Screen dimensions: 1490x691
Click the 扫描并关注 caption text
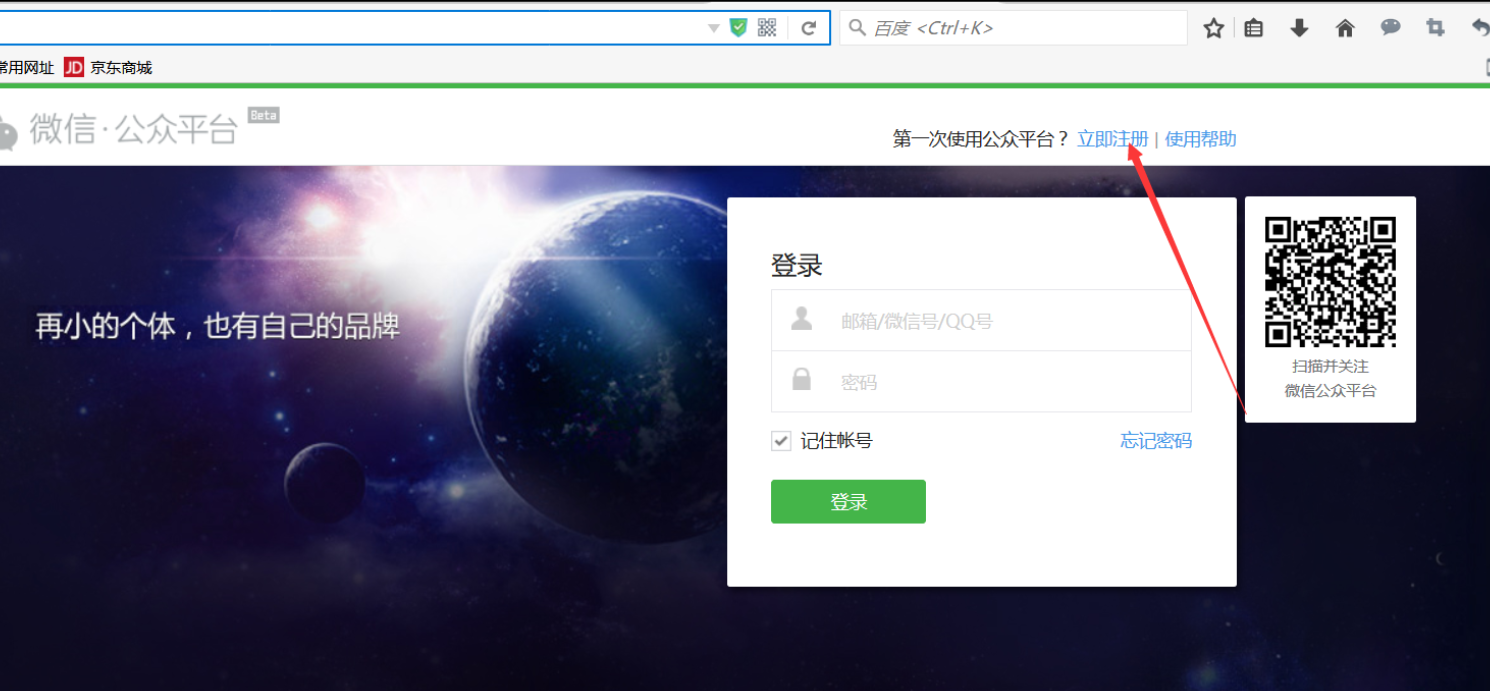tap(1330, 366)
